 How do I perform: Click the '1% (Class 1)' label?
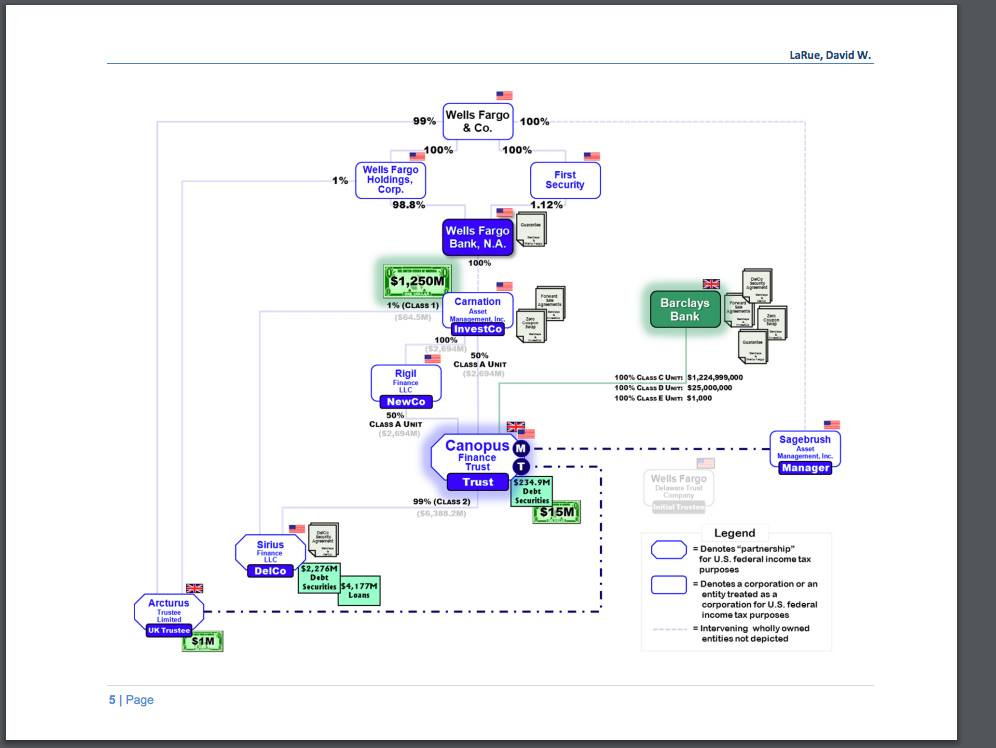pyautogui.click(x=413, y=305)
